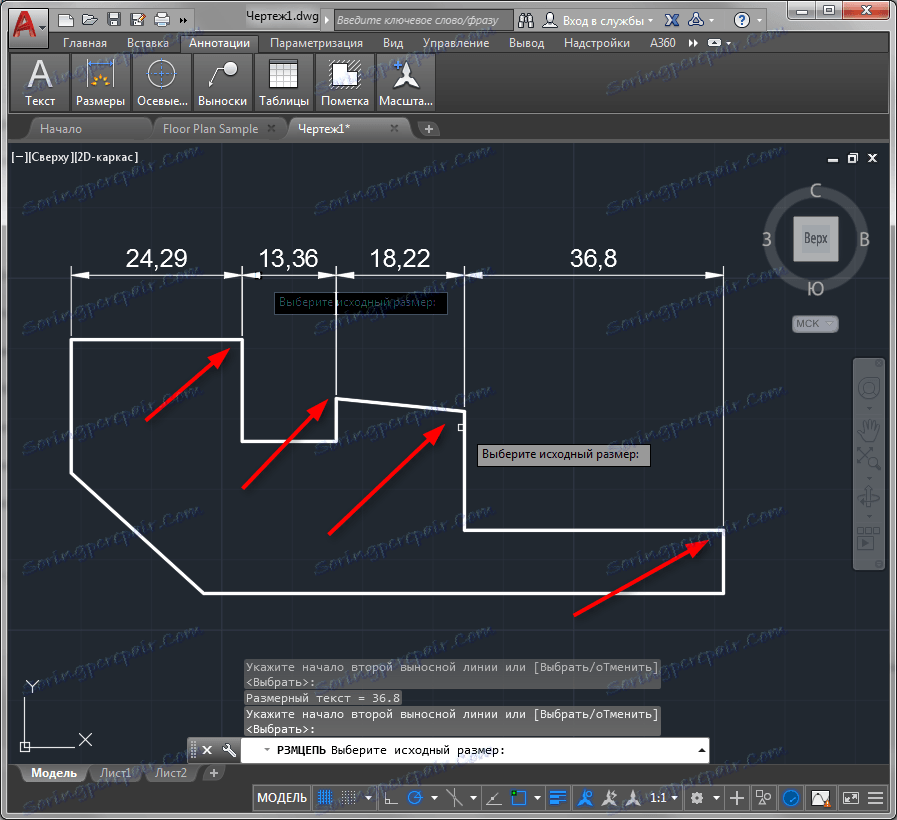
Task: Click the МОДЕЛЬ status bar button
Action: click(x=282, y=798)
